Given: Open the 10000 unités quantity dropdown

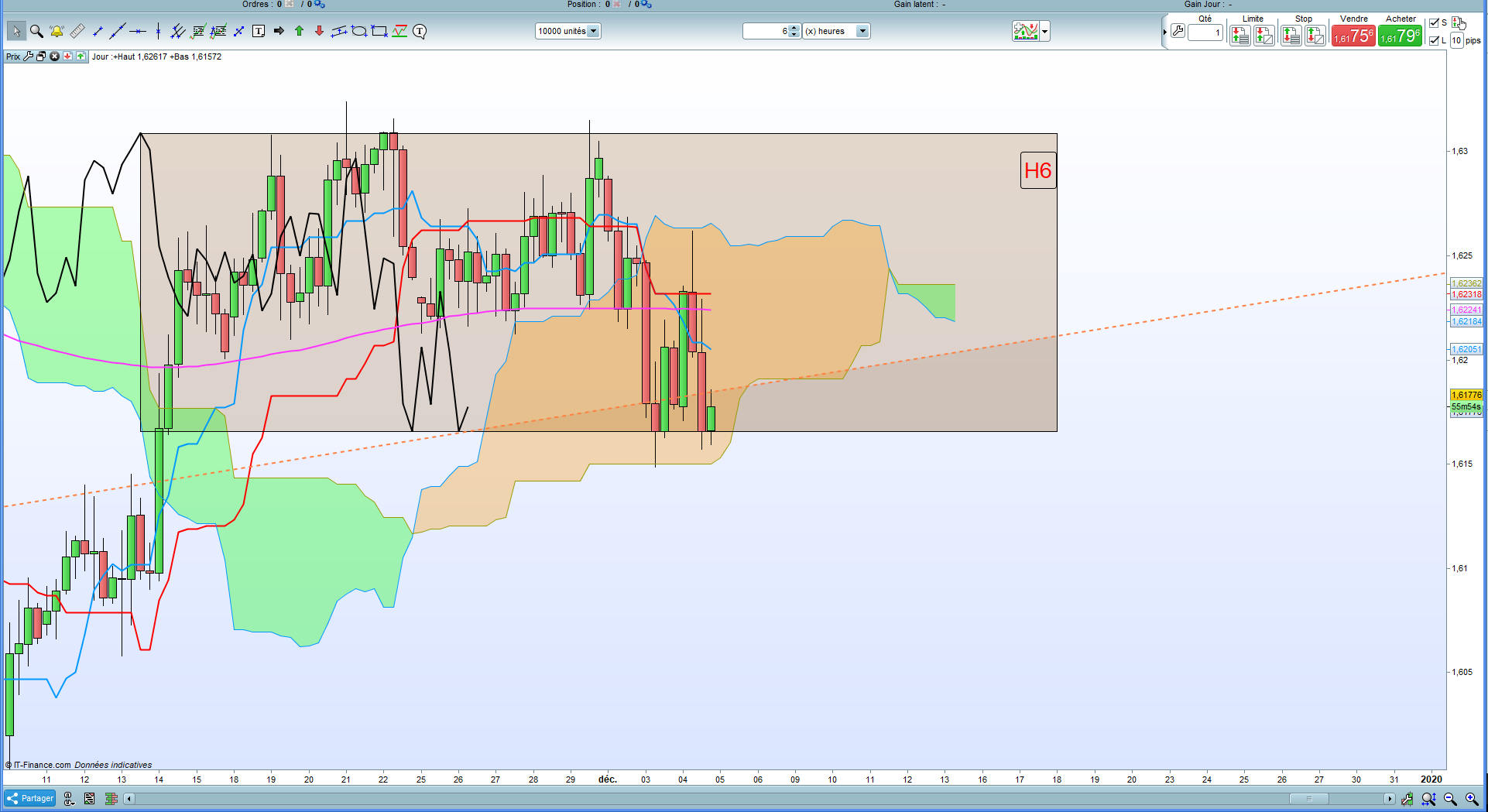Looking at the screenshot, I should point(567,31).
